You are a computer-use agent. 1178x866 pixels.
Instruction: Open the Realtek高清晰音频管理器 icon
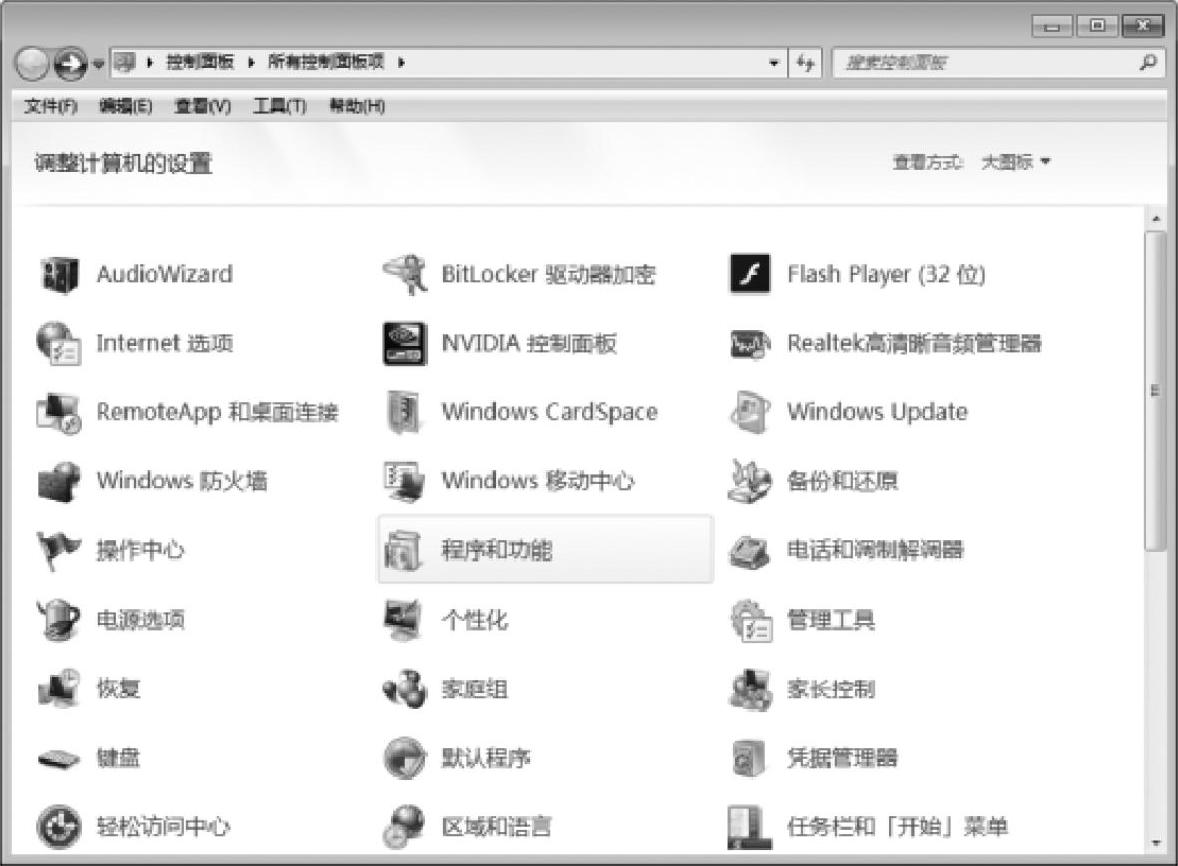pyautogui.click(x=750, y=345)
